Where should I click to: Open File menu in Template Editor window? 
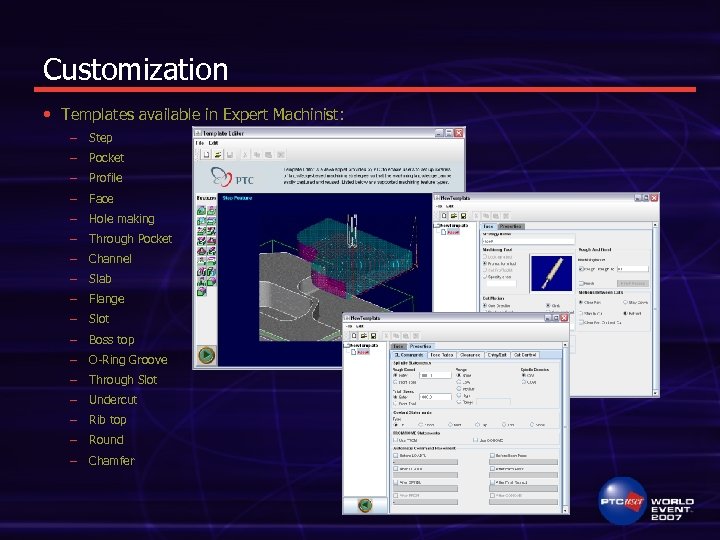coord(200,143)
